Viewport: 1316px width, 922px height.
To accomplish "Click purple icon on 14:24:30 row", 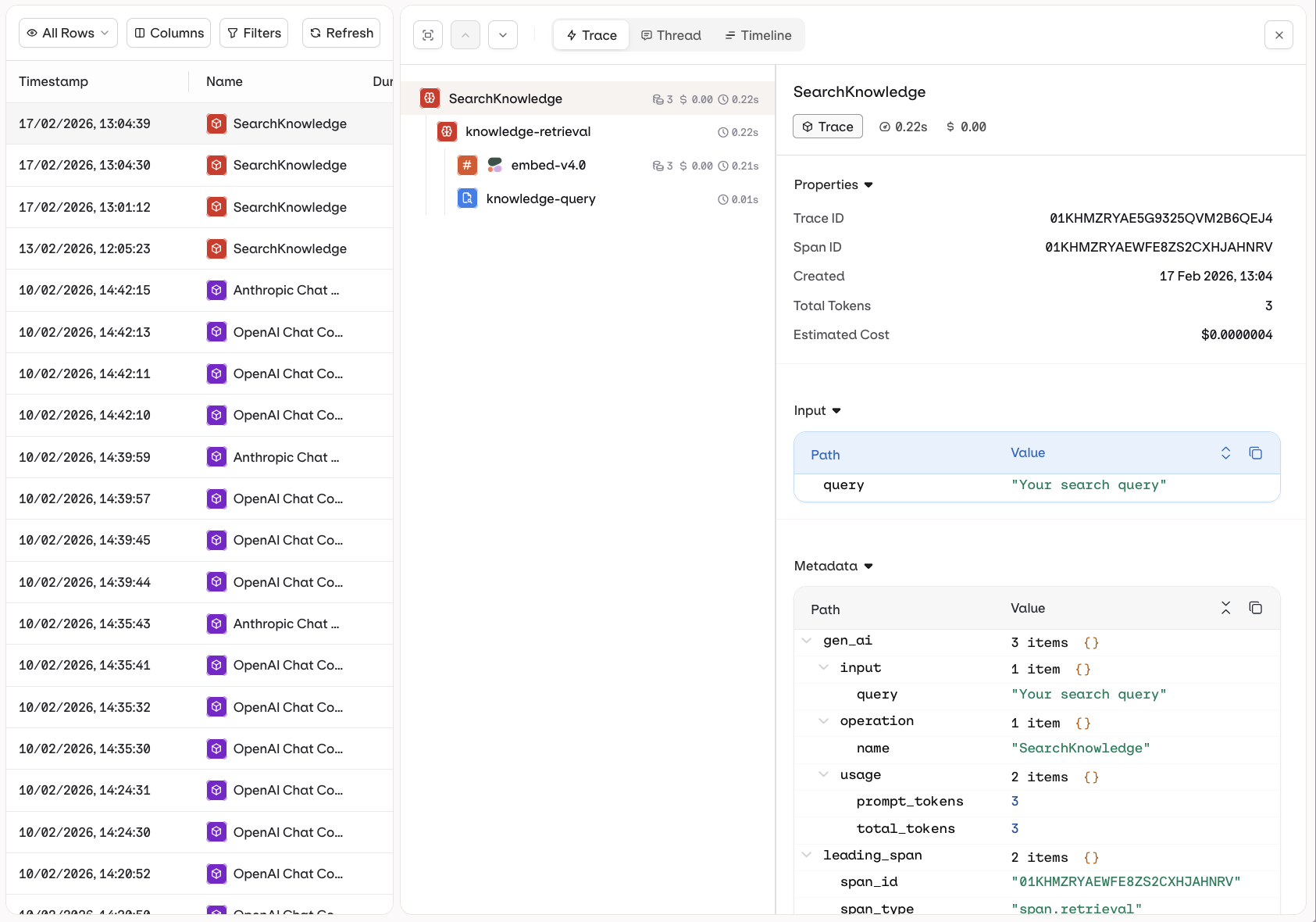I will (216, 832).
